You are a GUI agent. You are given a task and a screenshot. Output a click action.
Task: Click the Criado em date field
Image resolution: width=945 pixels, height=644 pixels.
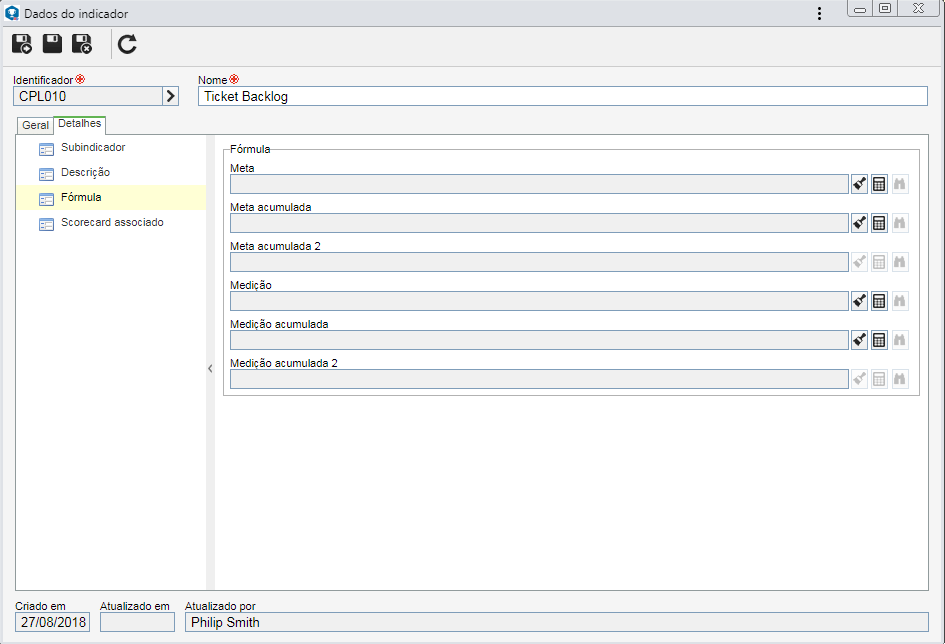click(52, 622)
